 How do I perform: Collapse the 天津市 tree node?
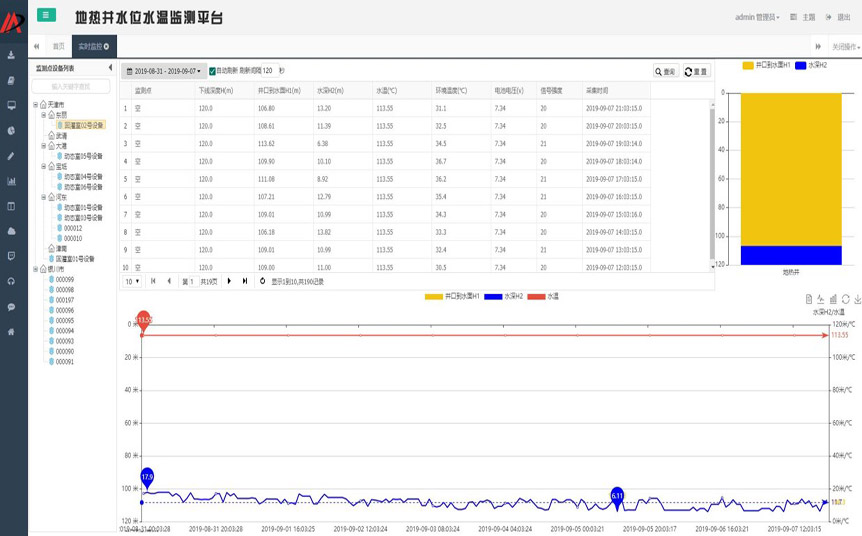tap(36, 104)
